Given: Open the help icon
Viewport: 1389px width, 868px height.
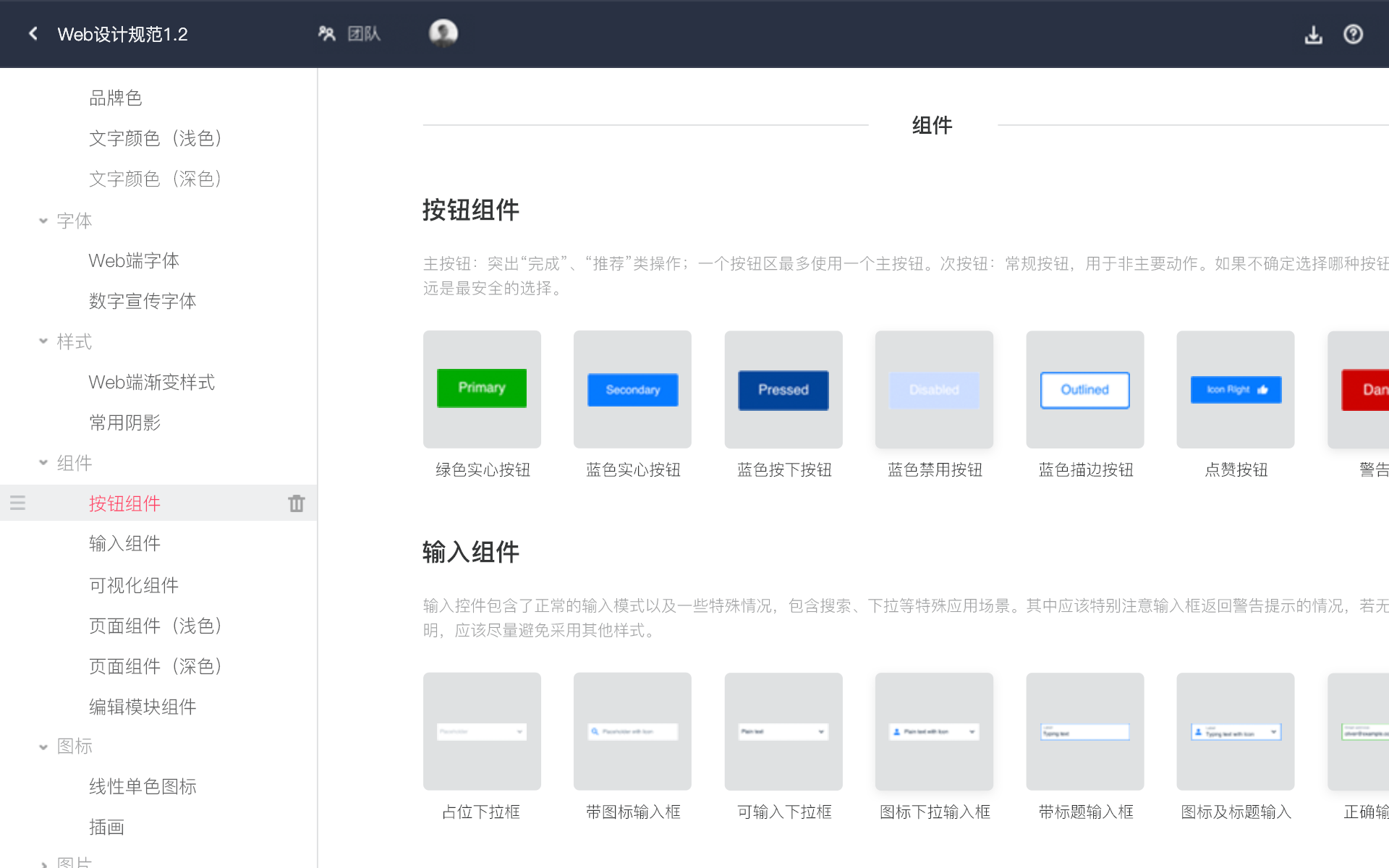Looking at the screenshot, I should pyautogui.click(x=1354, y=34).
